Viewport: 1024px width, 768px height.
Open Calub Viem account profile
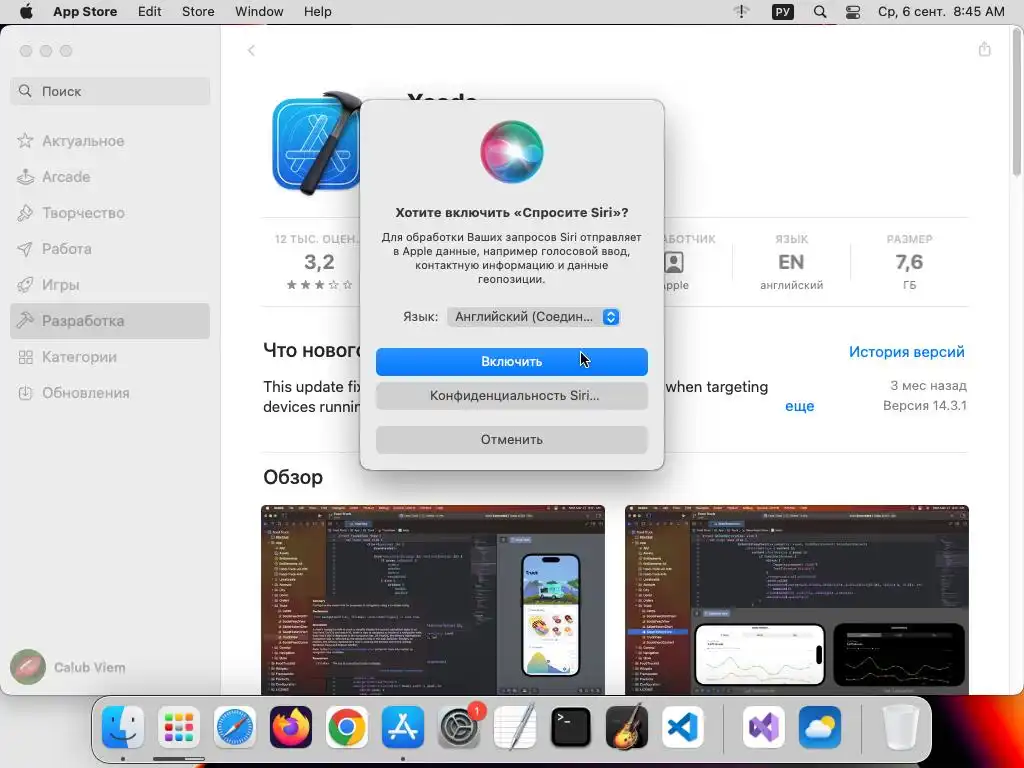pyautogui.click(x=68, y=667)
